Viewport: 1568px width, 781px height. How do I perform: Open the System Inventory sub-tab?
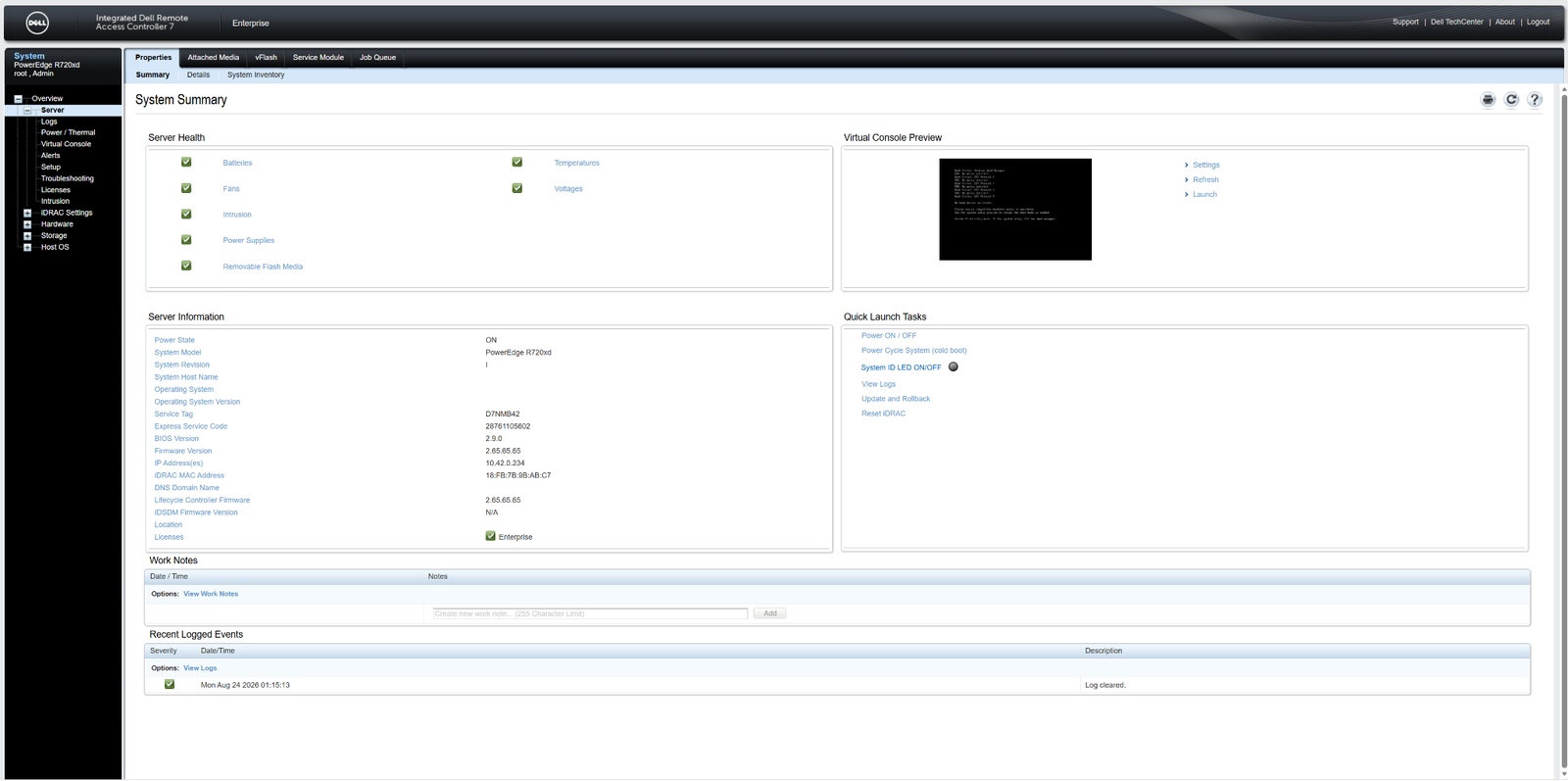(256, 75)
